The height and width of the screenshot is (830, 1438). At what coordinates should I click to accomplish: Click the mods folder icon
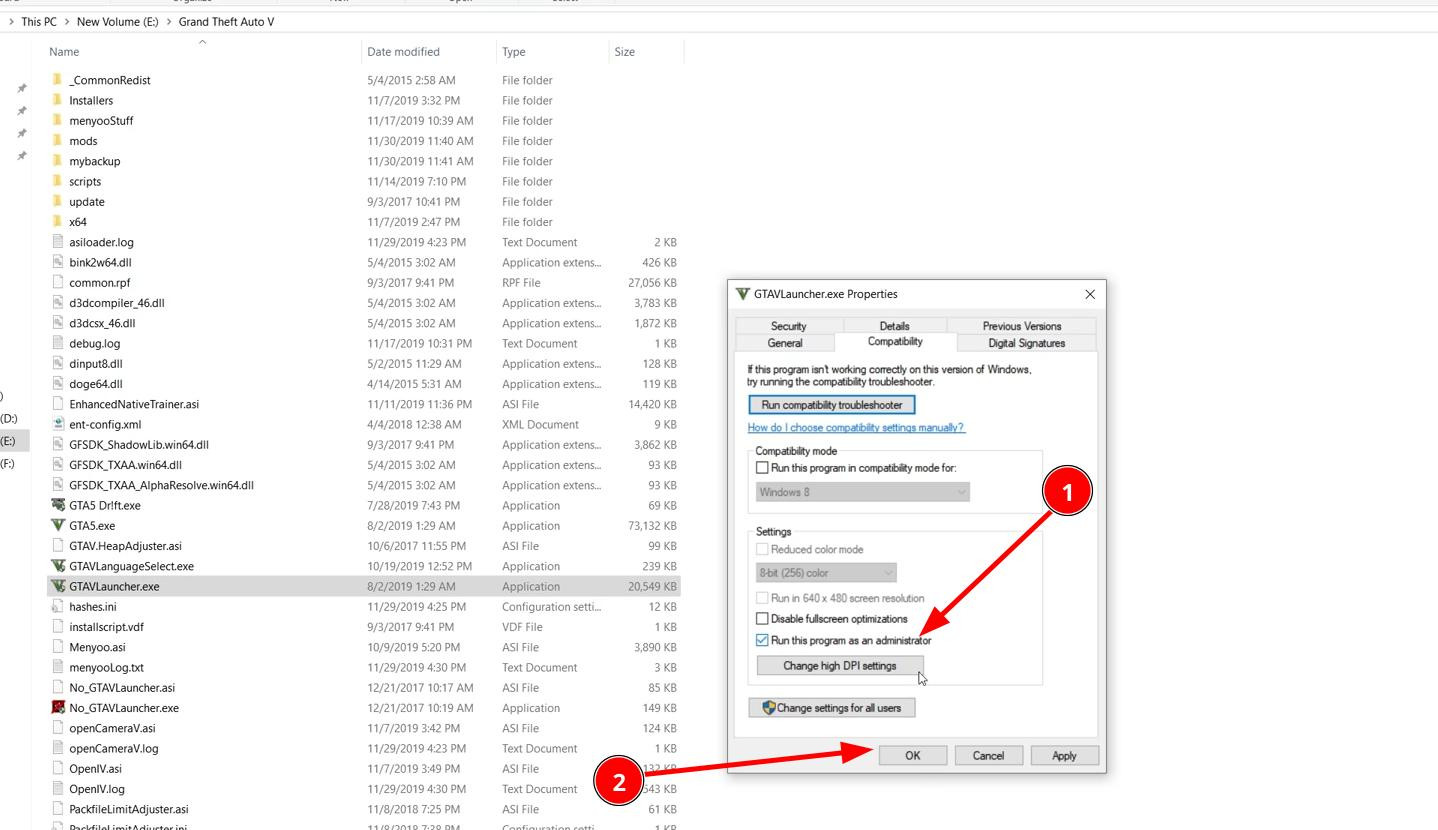point(57,141)
